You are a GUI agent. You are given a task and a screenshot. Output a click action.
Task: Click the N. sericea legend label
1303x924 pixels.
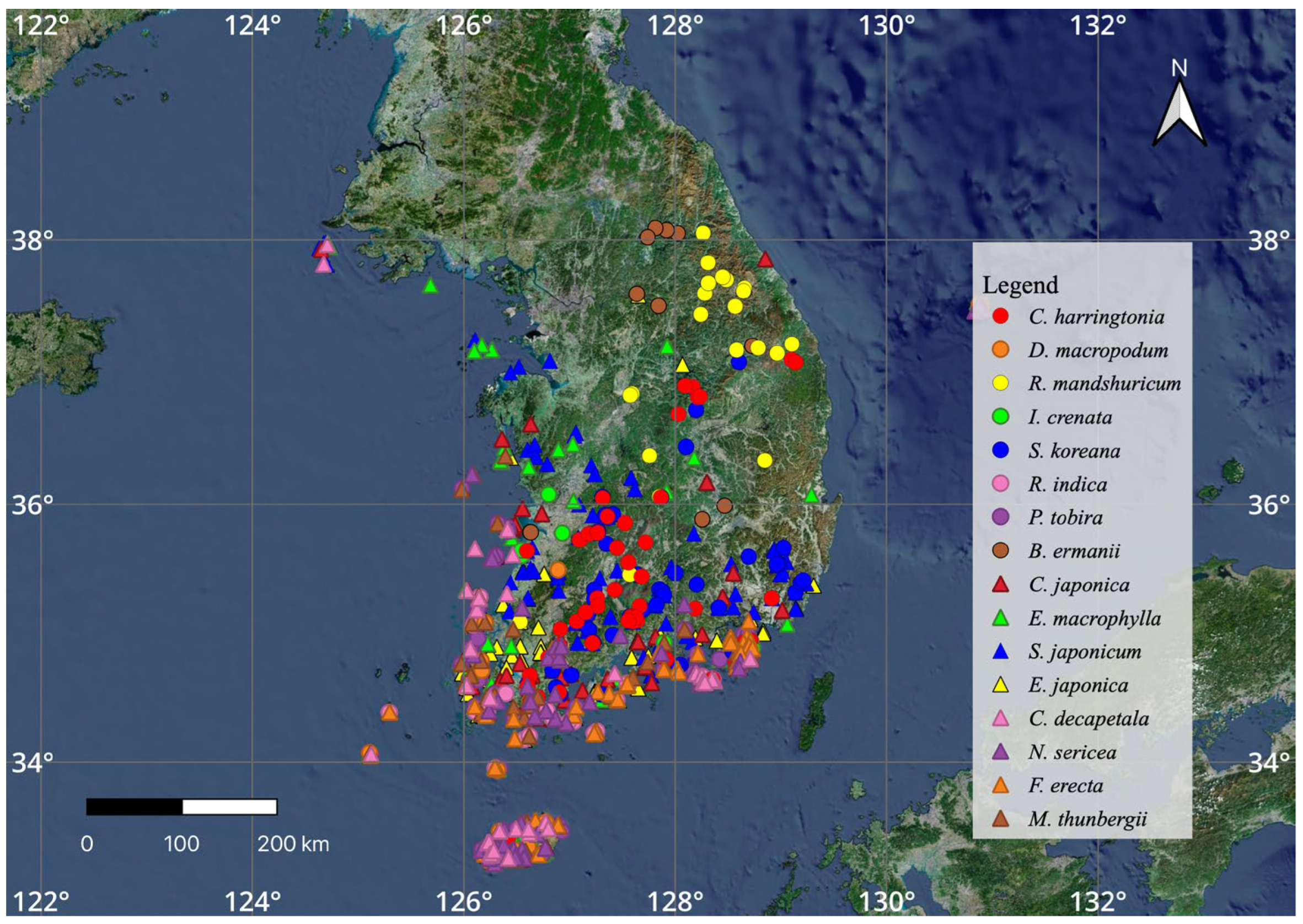[x=1072, y=752]
